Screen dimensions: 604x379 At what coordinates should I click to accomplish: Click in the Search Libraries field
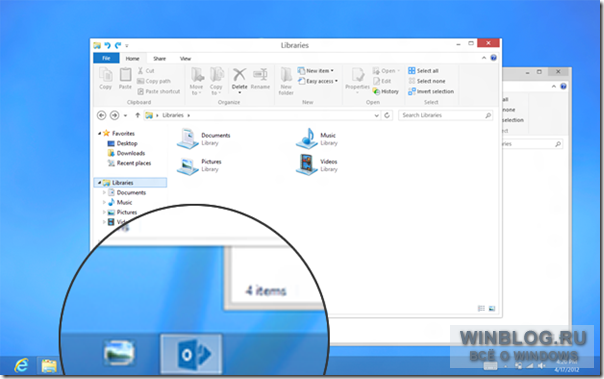coord(446,115)
